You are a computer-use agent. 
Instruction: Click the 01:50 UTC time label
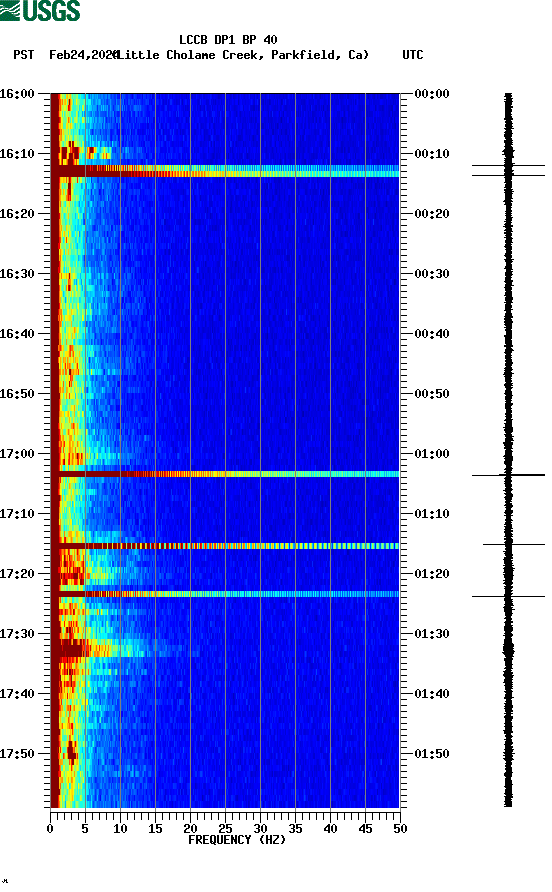[x=432, y=754]
